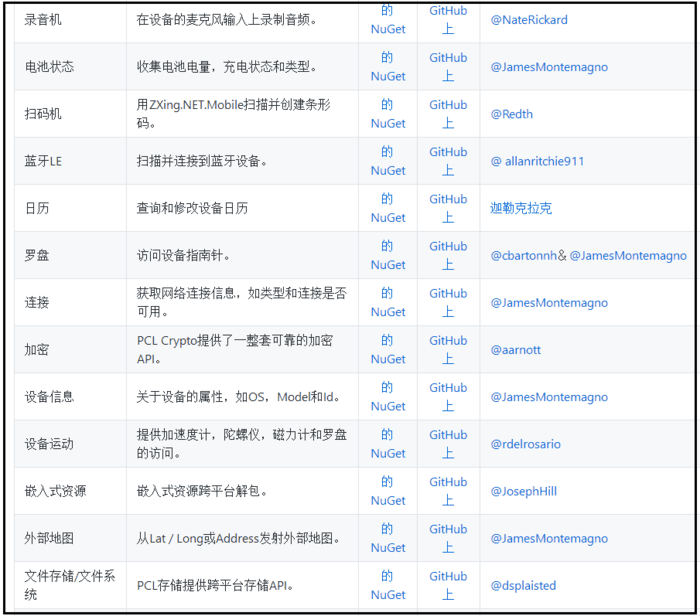Click description PCL存储提供跨平台存储API
This screenshot has height=616, width=700.
coord(215,586)
